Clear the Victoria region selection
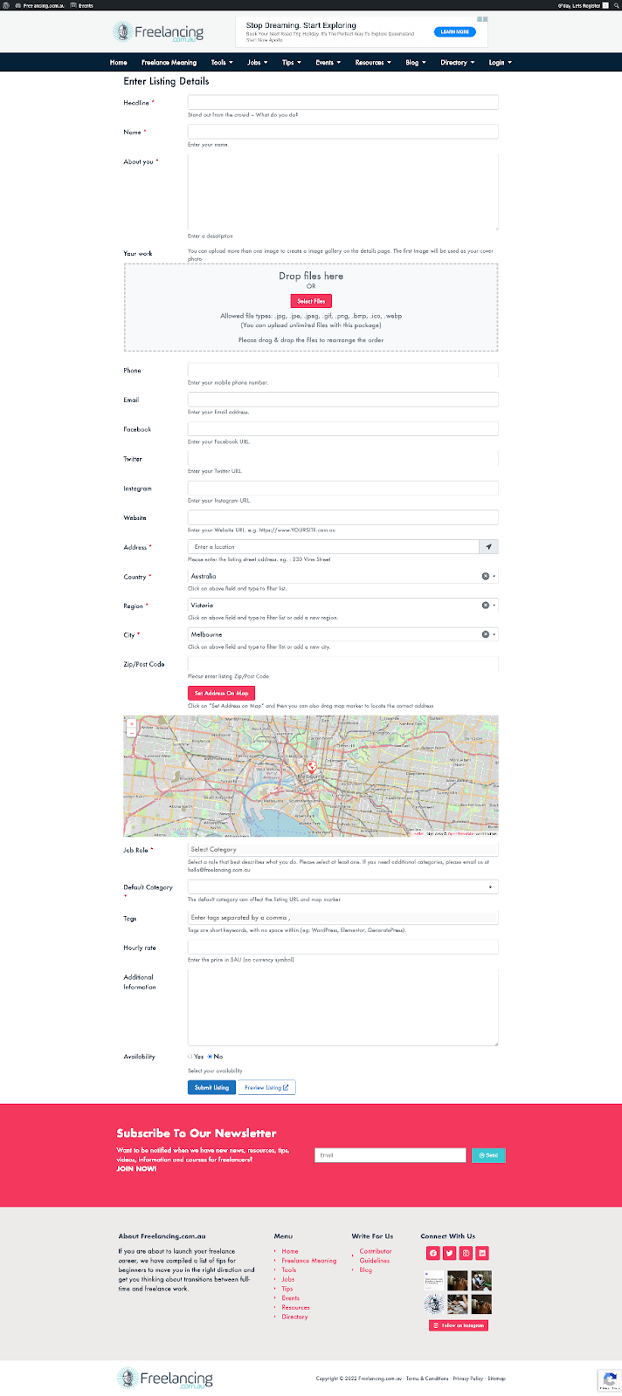The height and width of the screenshot is (1396, 622). 485,605
